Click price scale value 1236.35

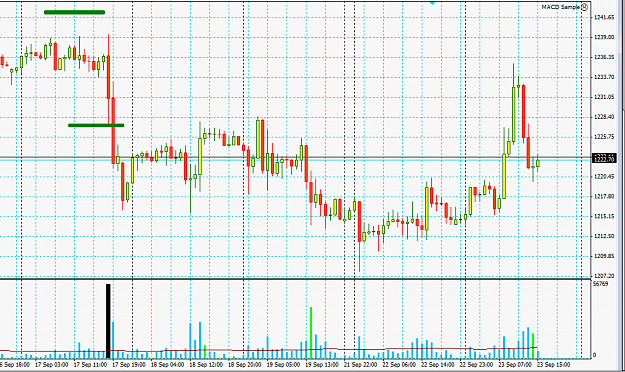[604, 57]
